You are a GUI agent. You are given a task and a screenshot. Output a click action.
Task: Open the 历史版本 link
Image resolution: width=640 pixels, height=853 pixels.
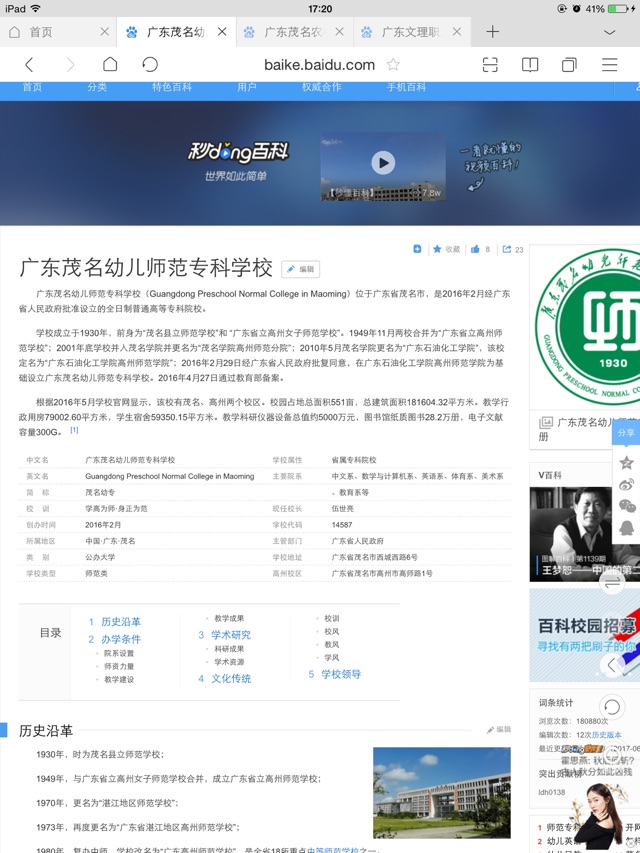point(606,734)
